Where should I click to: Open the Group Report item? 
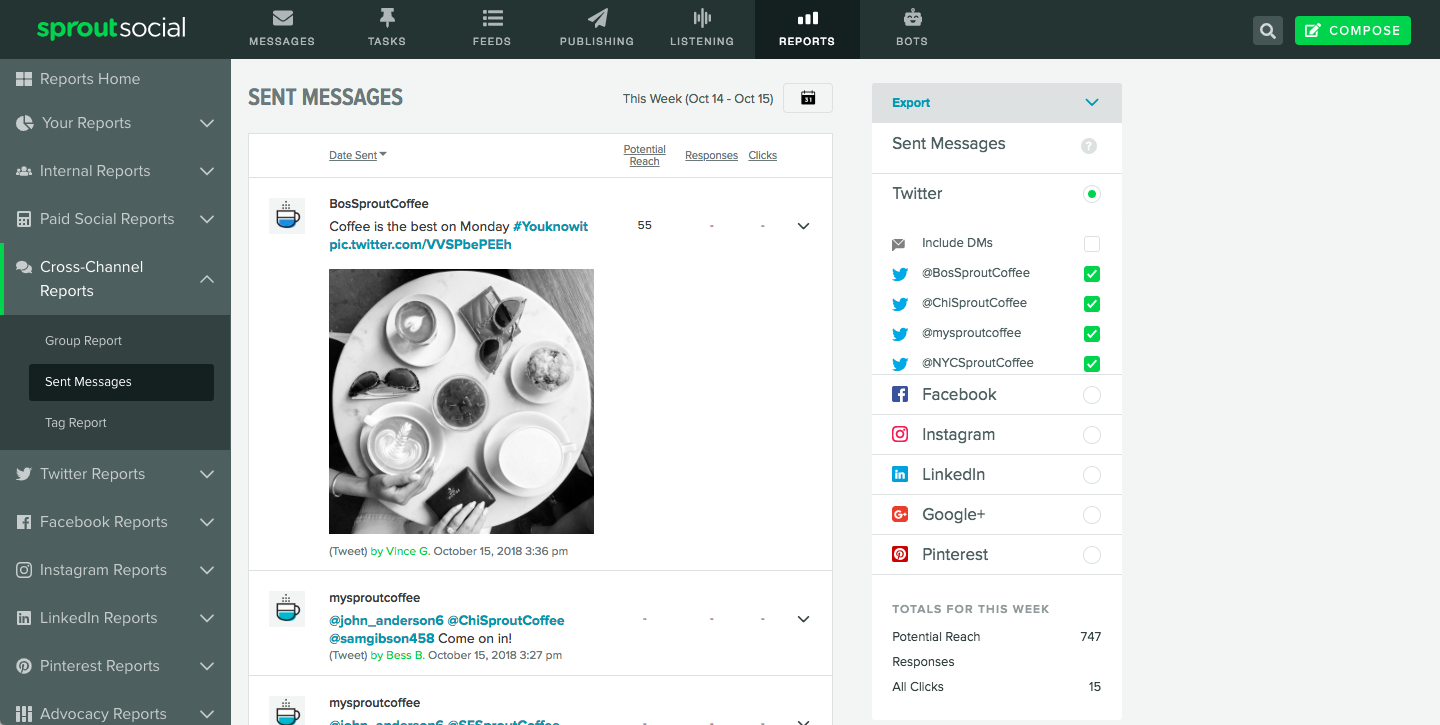83,341
